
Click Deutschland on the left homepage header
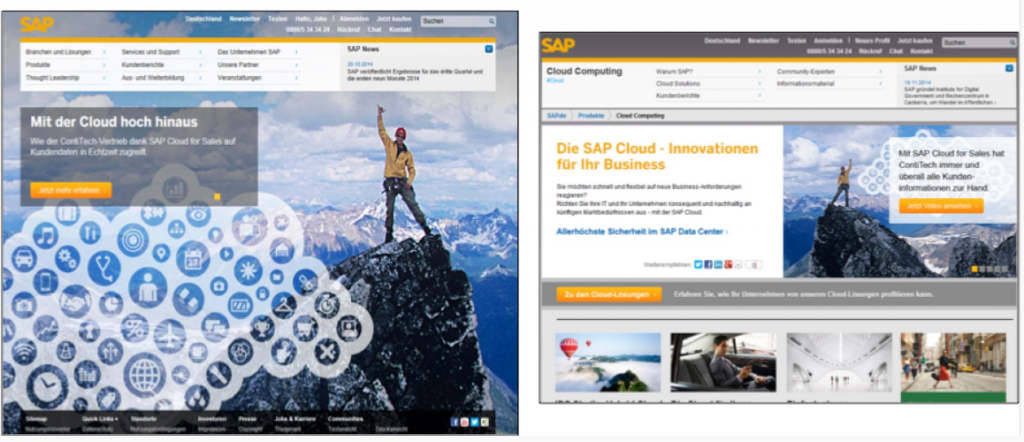[203, 19]
